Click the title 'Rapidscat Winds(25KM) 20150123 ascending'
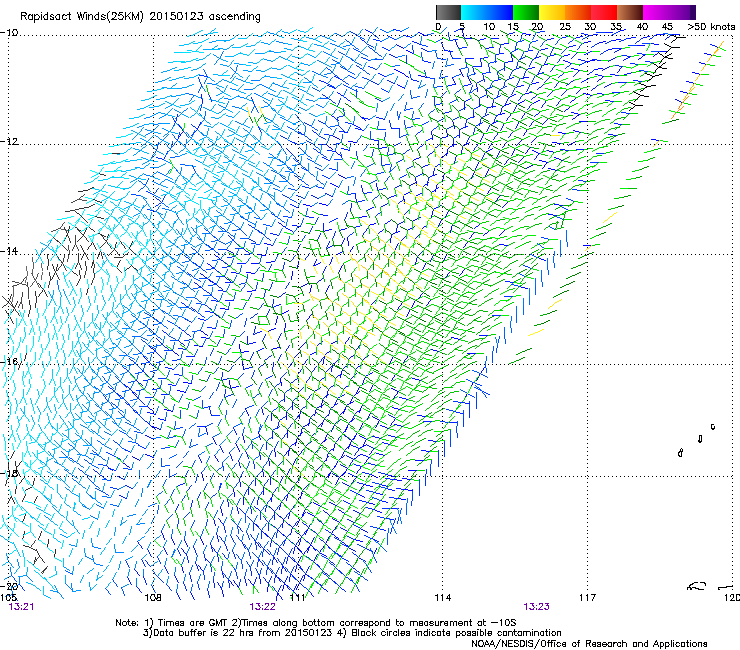 click(x=140, y=17)
